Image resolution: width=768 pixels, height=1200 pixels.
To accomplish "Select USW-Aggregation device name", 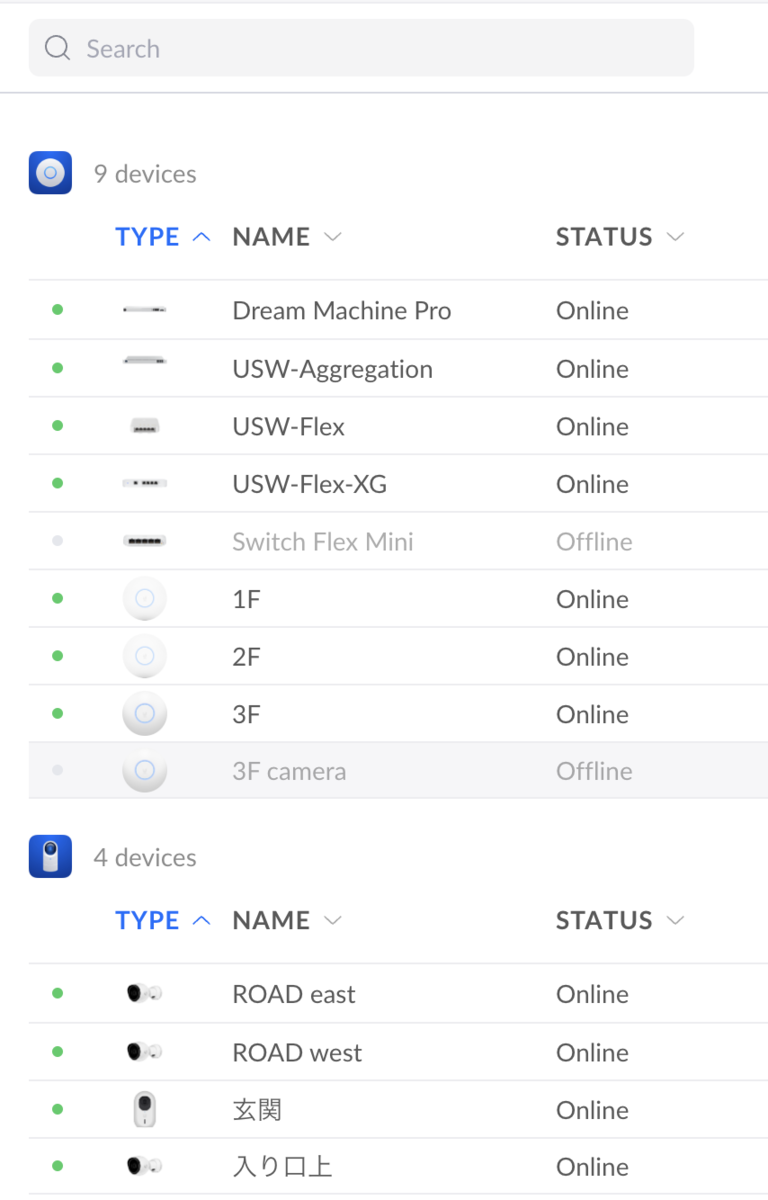I will [x=332, y=369].
